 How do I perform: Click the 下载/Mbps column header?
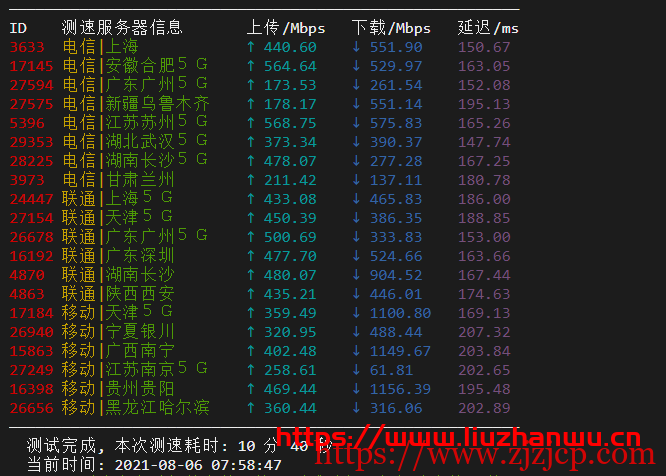(x=392, y=28)
